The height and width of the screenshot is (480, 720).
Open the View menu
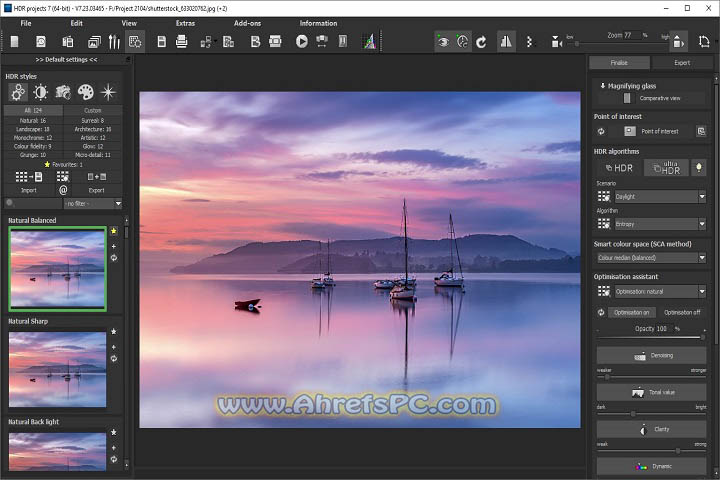tap(129, 23)
